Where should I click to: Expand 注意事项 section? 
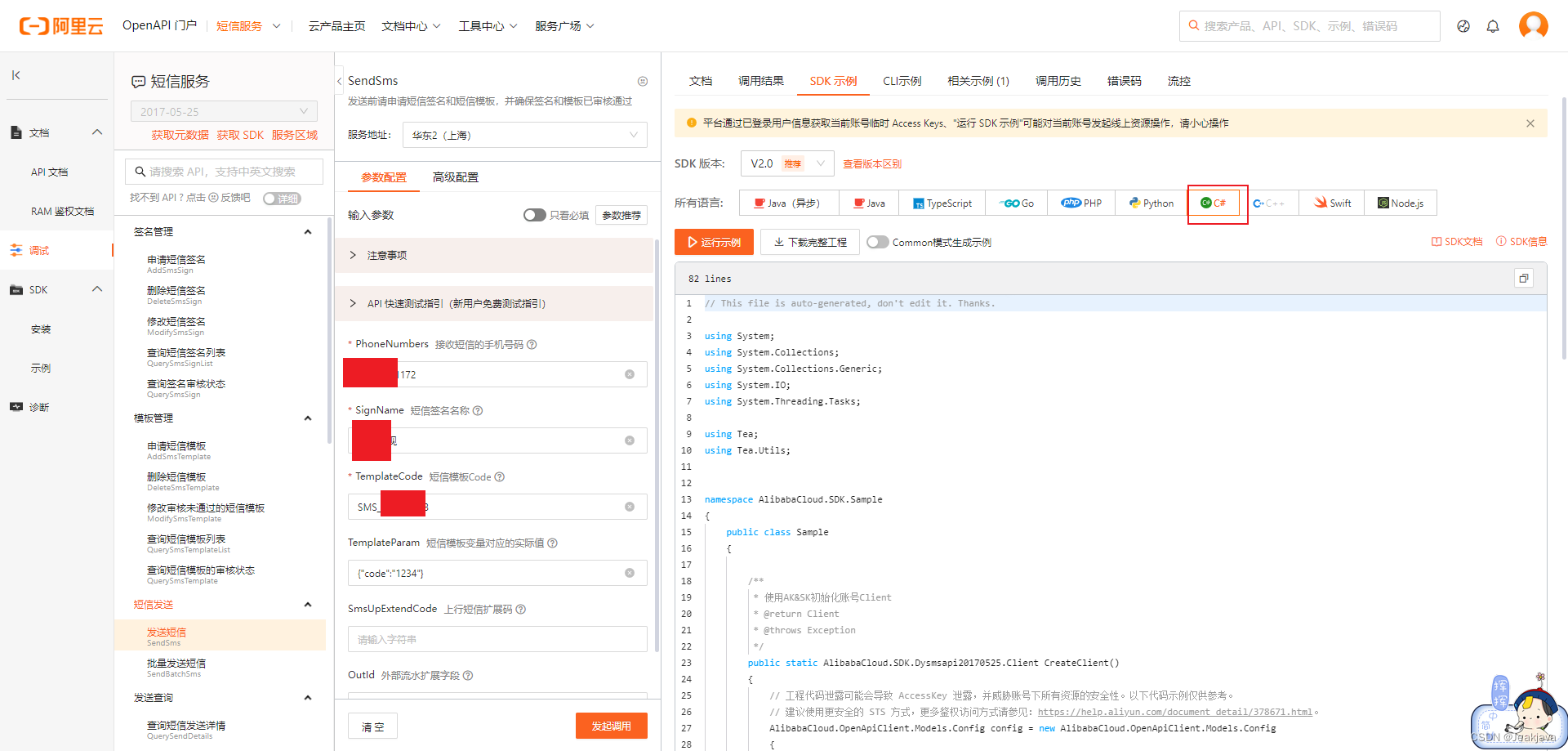(x=494, y=255)
